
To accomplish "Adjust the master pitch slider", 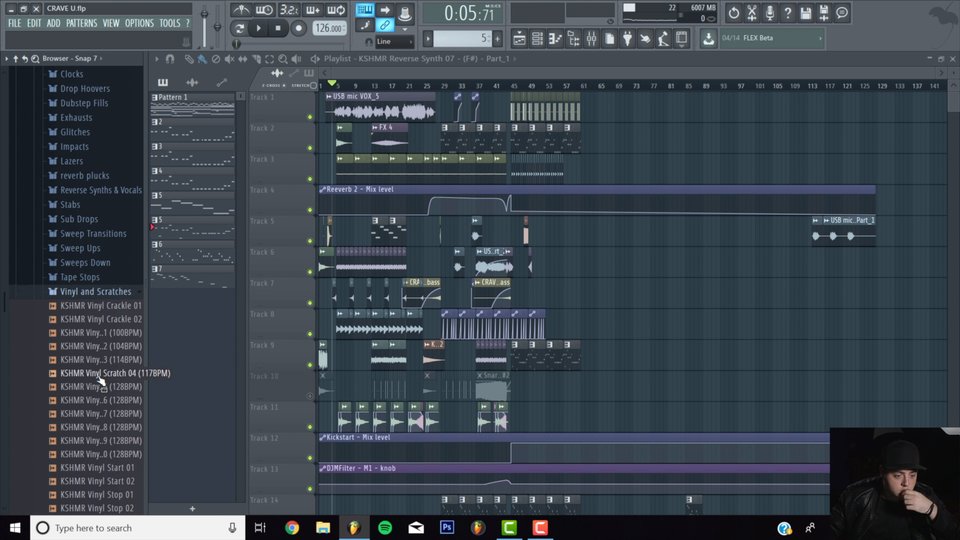I will pos(217,28).
